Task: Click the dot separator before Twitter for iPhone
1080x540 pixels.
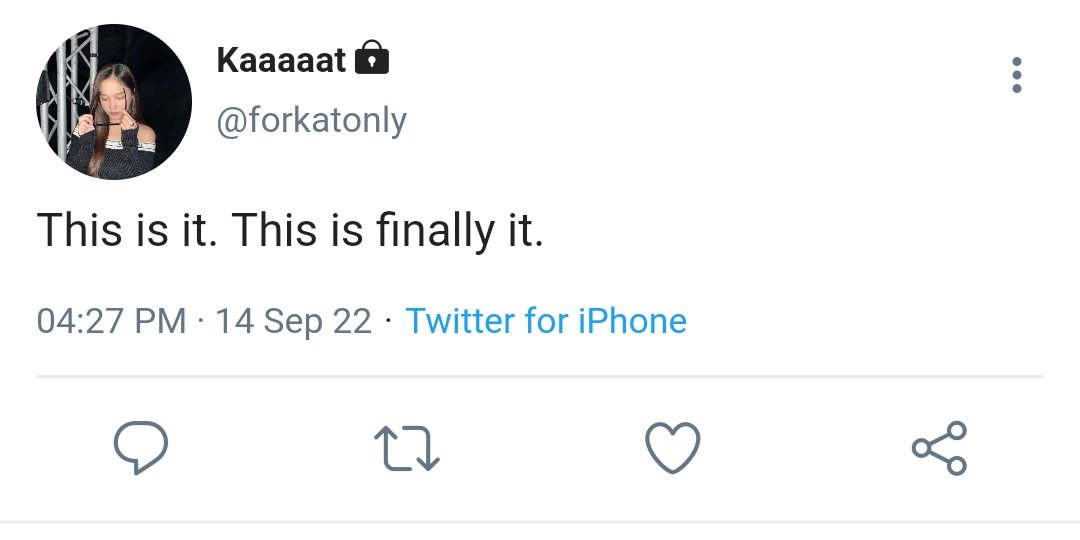Action: (388, 322)
